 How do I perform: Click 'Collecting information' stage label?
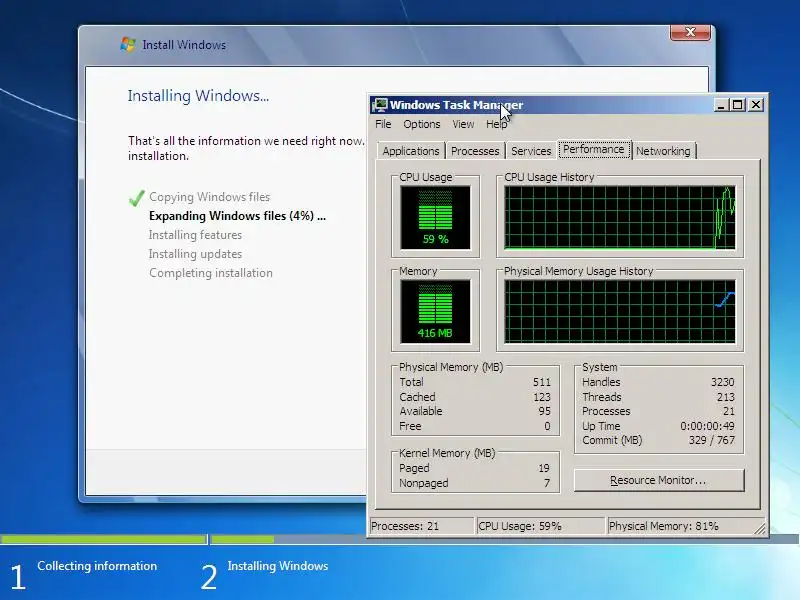point(97,566)
